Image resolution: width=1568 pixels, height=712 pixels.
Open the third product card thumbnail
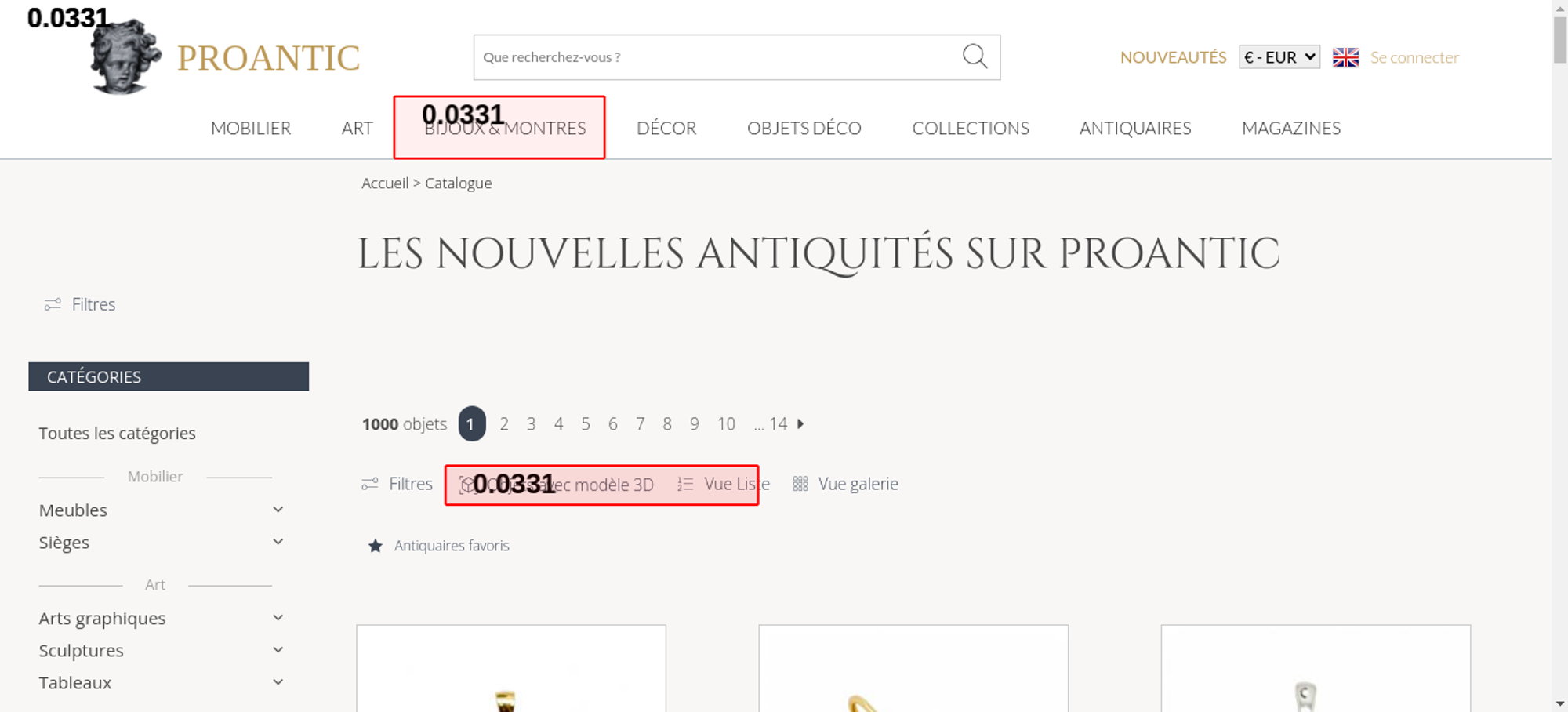click(x=1316, y=669)
